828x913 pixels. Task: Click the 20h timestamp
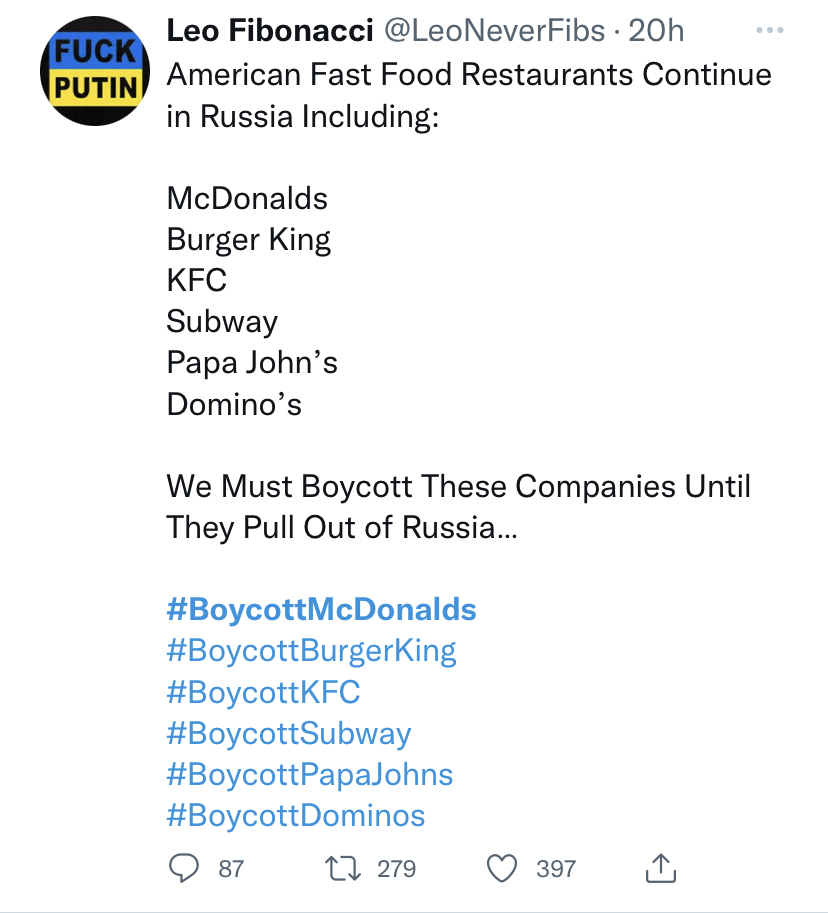pyautogui.click(x=656, y=30)
